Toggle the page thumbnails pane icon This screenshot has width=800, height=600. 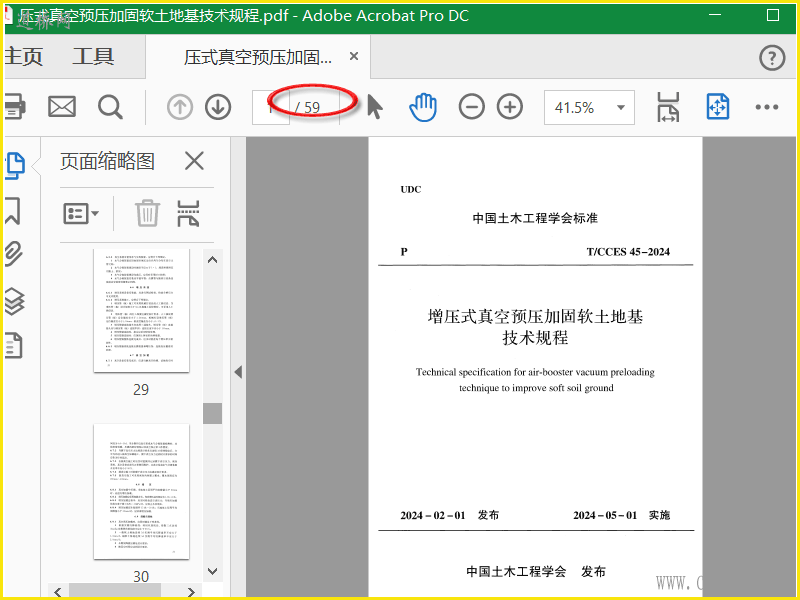point(15,166)
